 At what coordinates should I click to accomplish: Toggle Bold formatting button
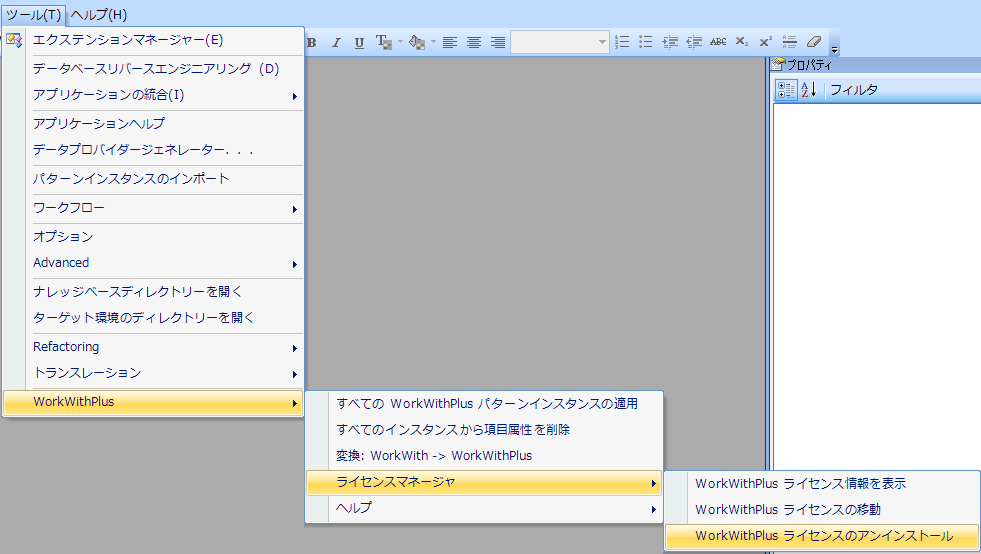311,42
